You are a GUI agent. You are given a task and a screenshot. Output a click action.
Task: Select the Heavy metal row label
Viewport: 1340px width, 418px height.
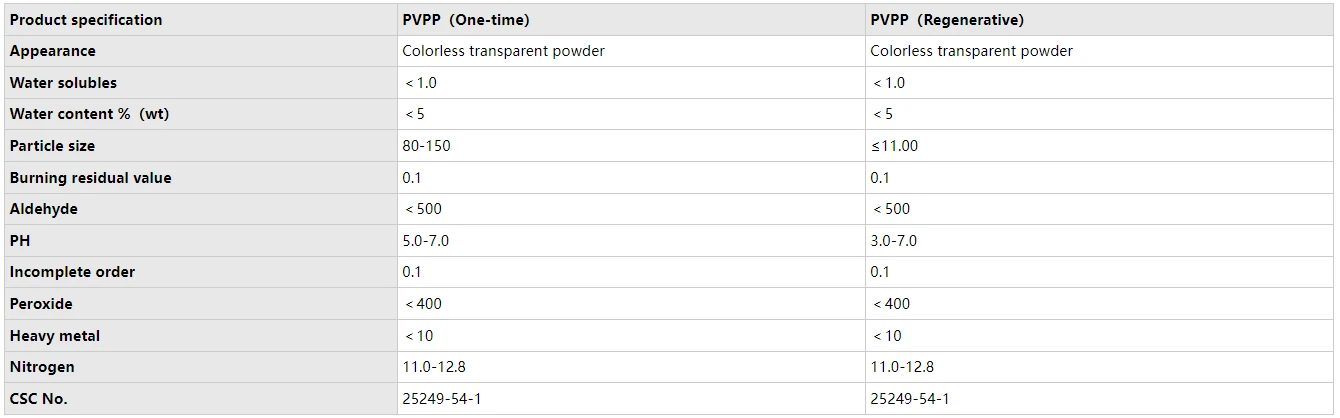point(55,336)
